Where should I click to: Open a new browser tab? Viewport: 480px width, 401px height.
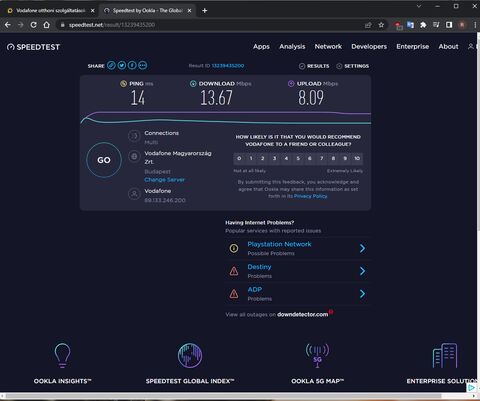click(205, 11)
